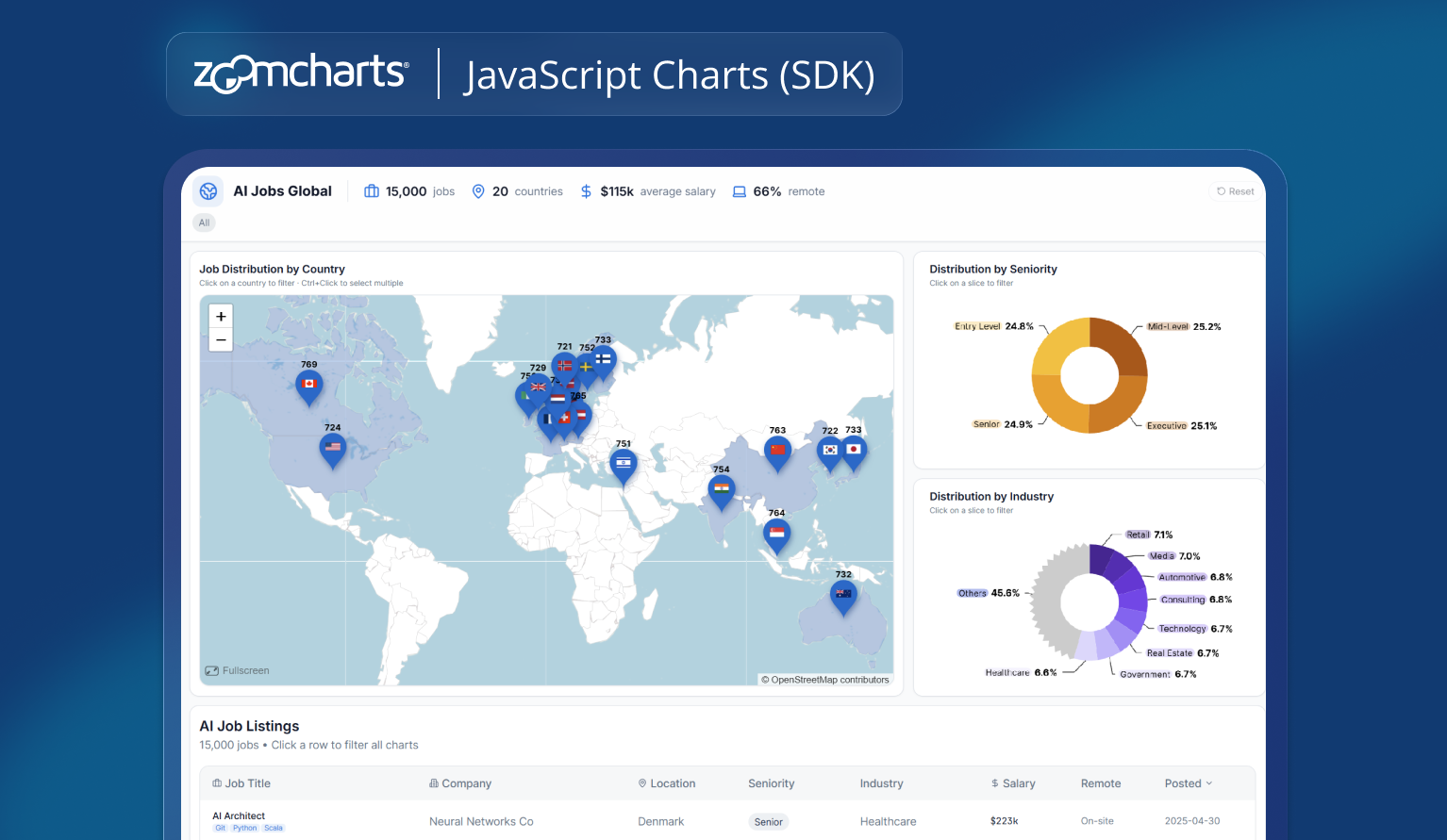Click the Salary column header
The width and height of the screenshot is (1447, 840).
coord(1013,783)
